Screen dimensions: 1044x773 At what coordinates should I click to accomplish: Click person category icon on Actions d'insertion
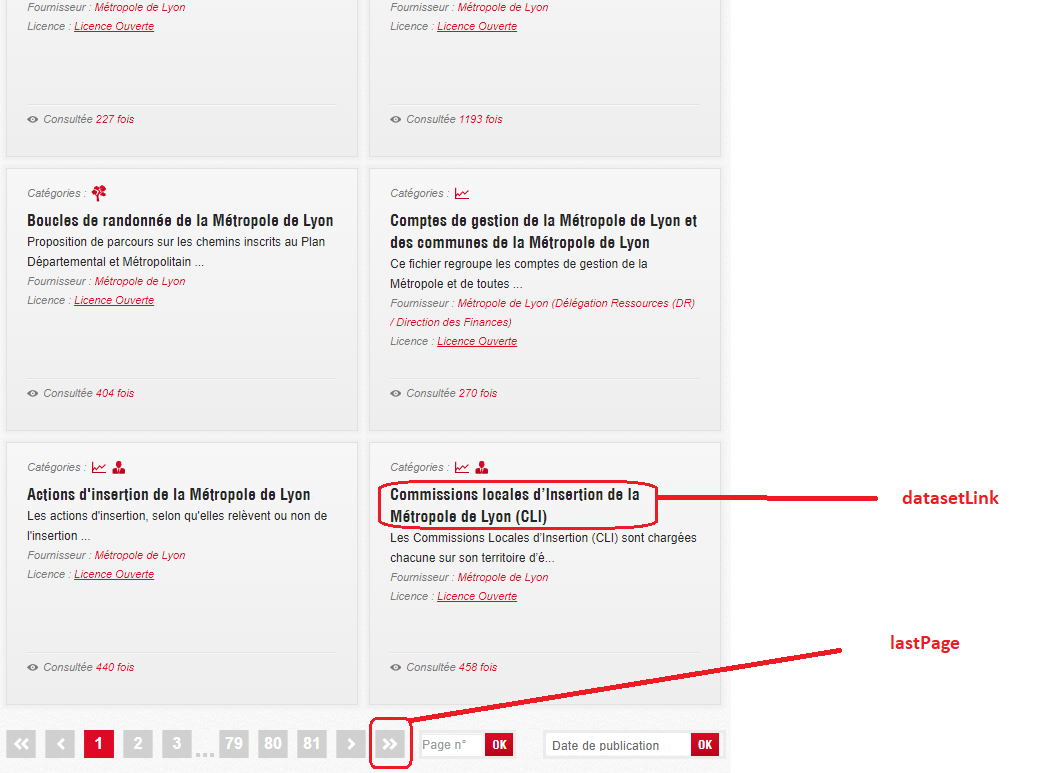[x=119, y=467]
